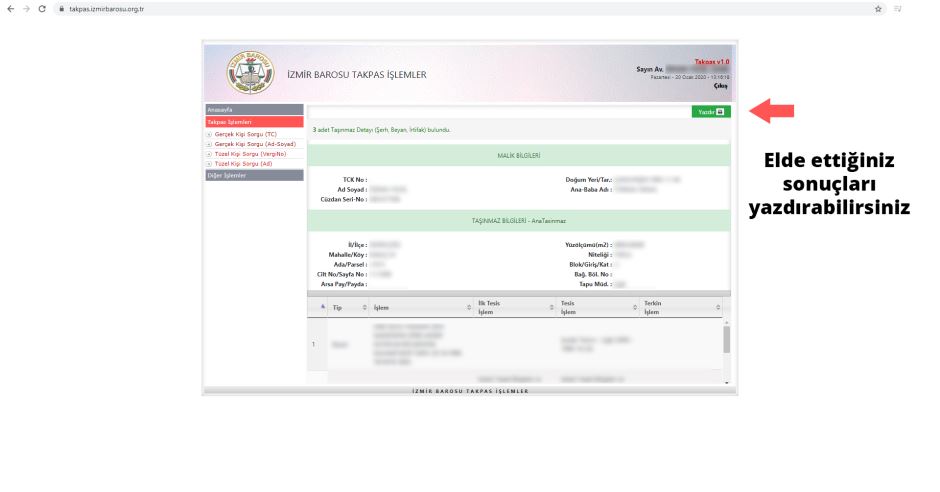Click the browser forward arrow
Image resolution: width=940 pixels, height=492 pixels.
tap(26, 9)
